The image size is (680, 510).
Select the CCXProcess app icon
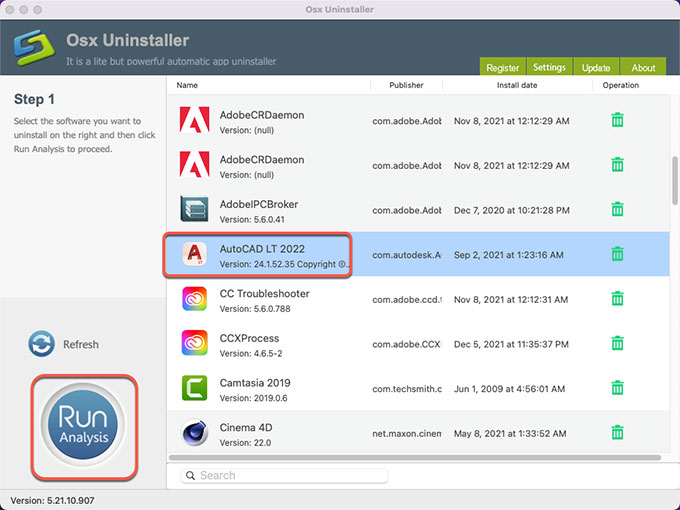[x=194, y=343]
